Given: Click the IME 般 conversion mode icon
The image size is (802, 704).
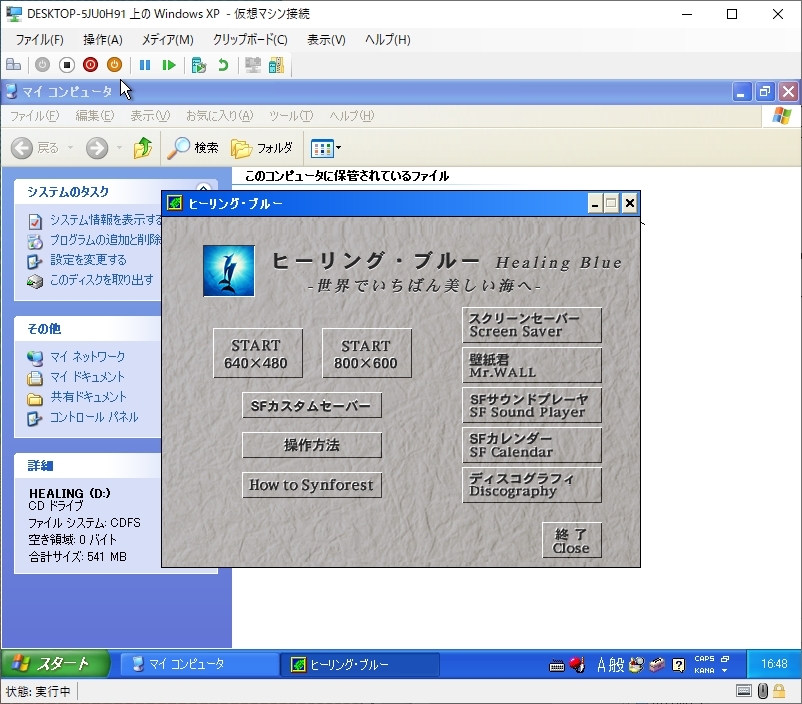Looking at the screenshot, I should [616, 665].
